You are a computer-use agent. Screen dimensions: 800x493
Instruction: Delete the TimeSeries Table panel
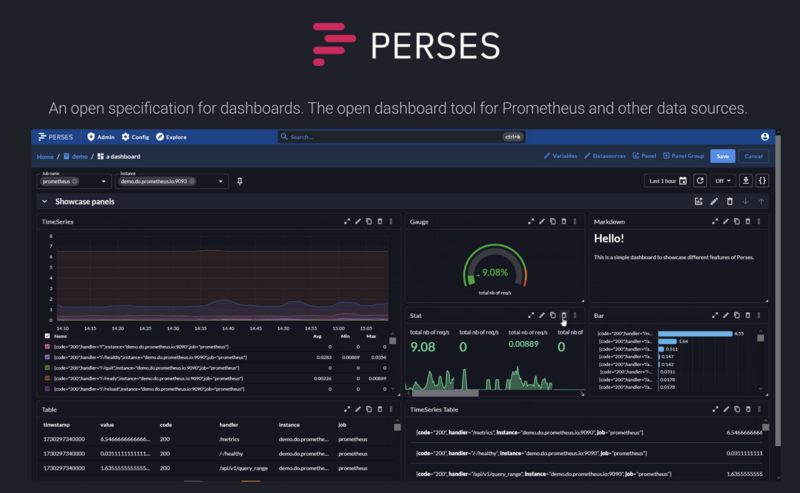tap(748, 409)
